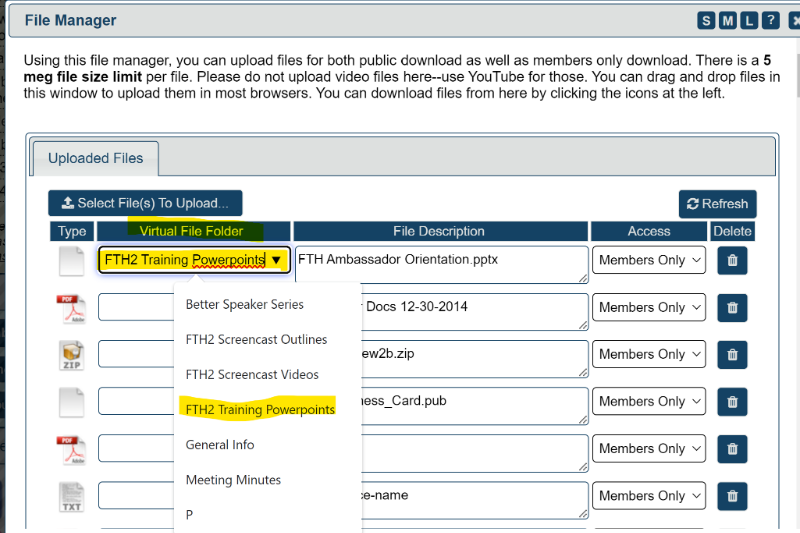Choose FTH2 Screencast Videos folder option
The width and height of the screenshot is (800, 533).
(x=252, y=374)
